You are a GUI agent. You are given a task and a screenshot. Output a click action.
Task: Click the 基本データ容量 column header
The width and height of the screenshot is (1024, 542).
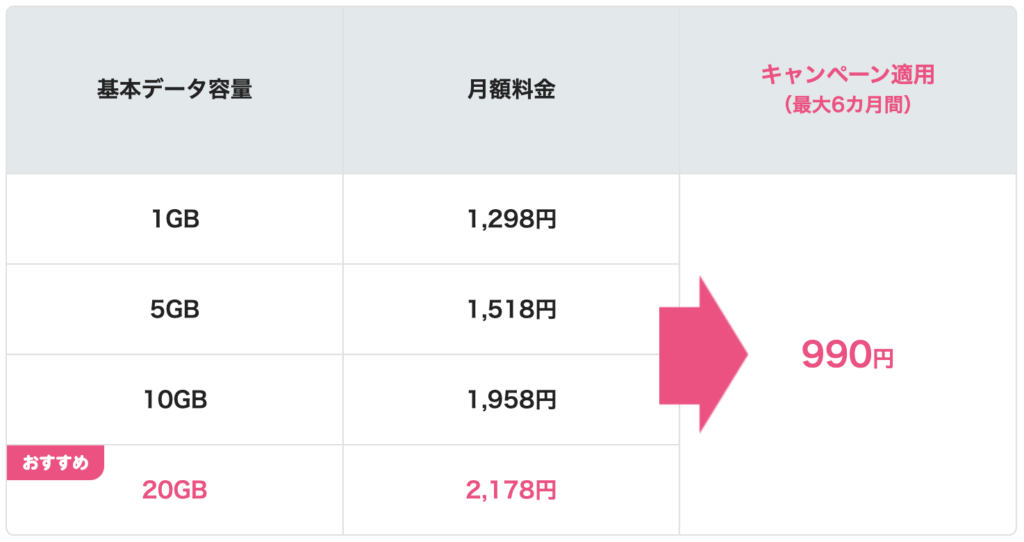174,89
